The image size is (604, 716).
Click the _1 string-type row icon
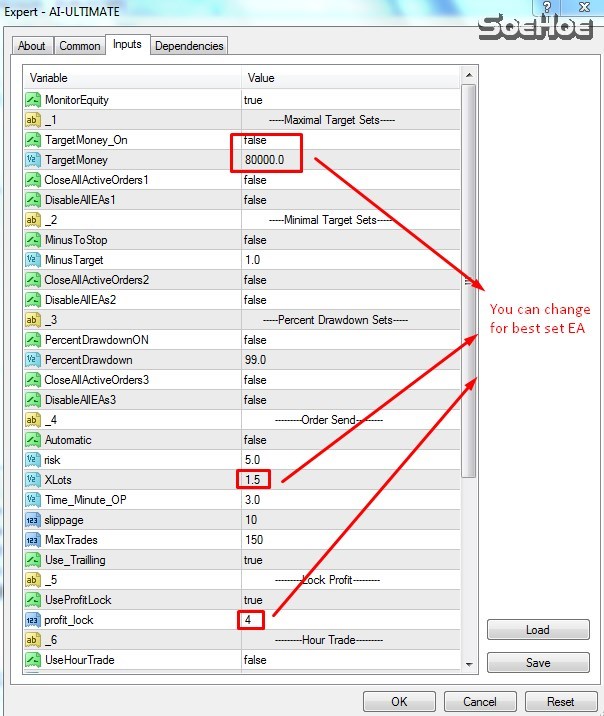click(32, 120)
